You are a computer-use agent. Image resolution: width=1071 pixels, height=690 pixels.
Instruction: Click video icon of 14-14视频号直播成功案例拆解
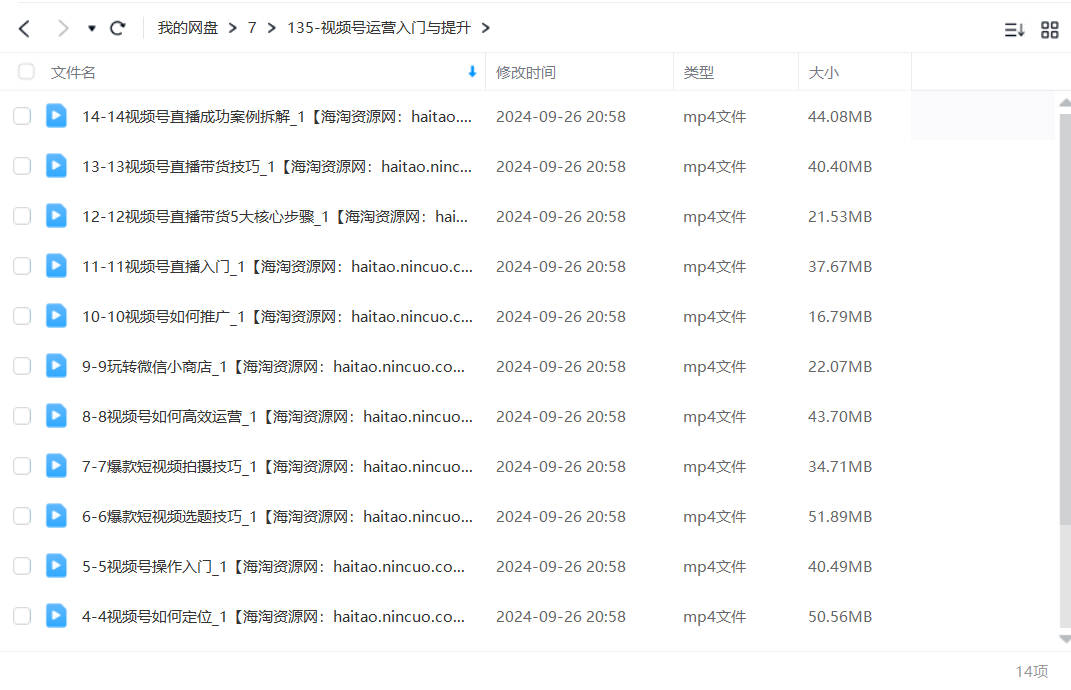click(x=56, y=115)
